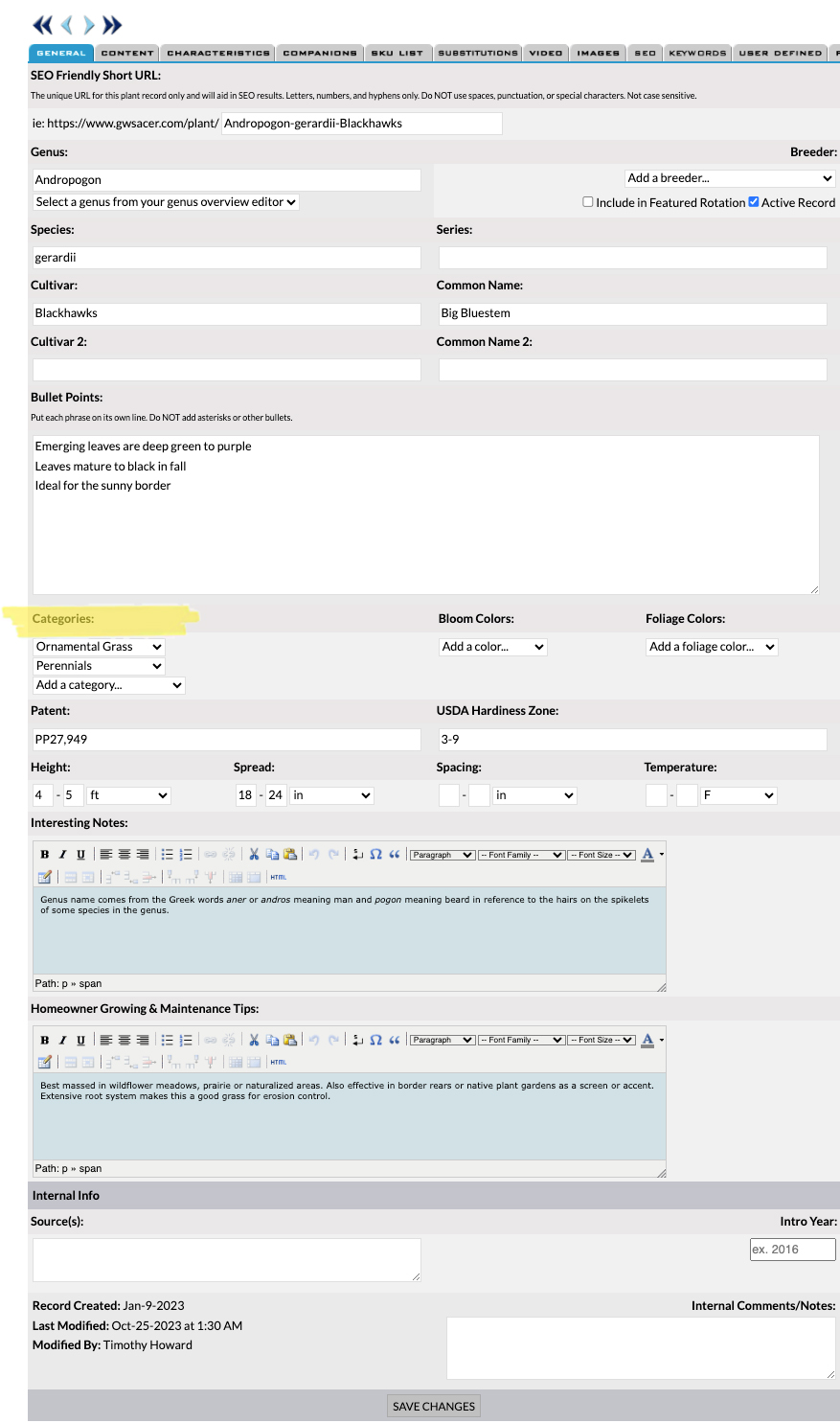
Task: Uncheck the Active Record checkbox
Action: click(x=754, y=202)
